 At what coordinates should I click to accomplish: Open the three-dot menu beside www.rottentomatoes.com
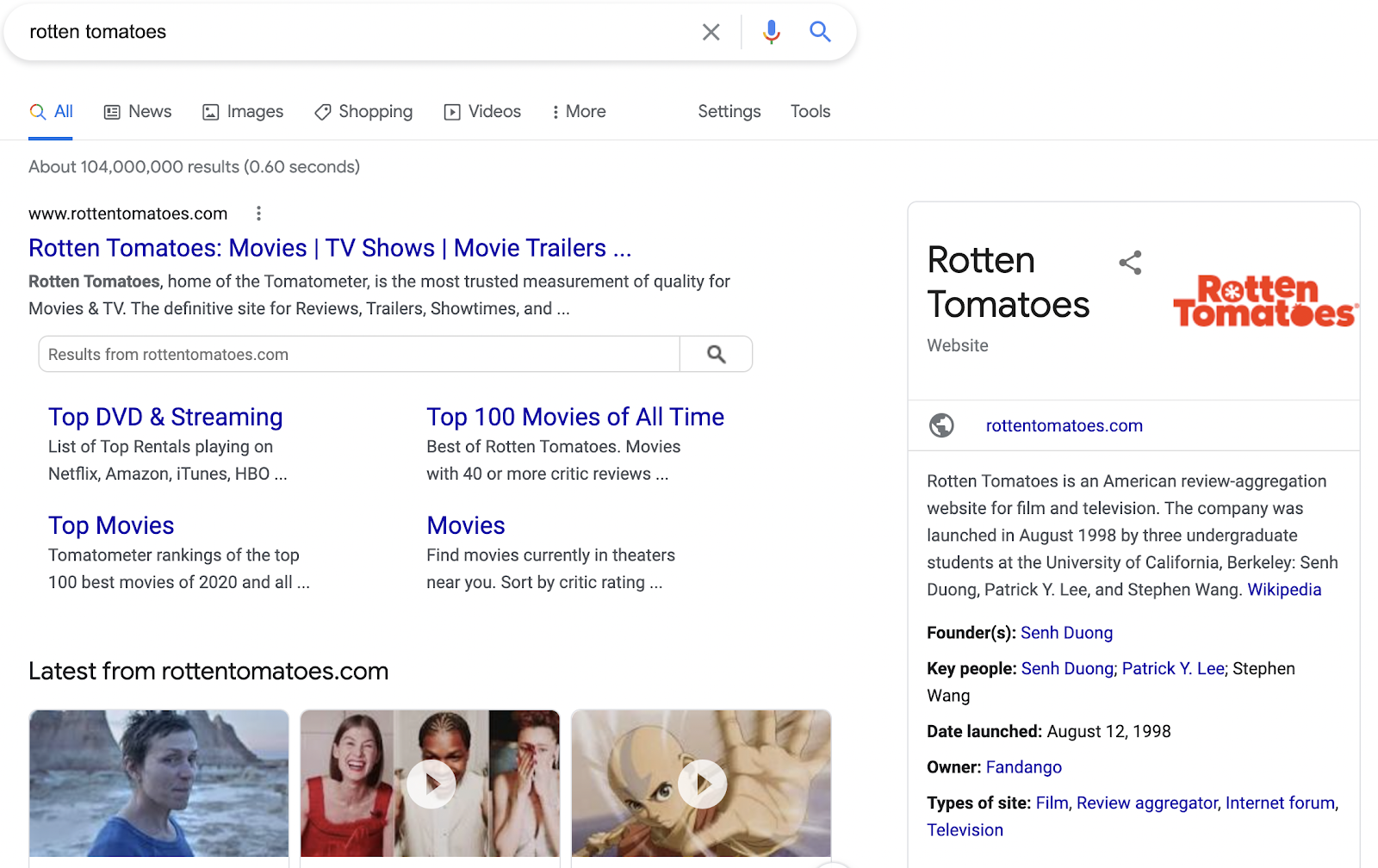258,214
